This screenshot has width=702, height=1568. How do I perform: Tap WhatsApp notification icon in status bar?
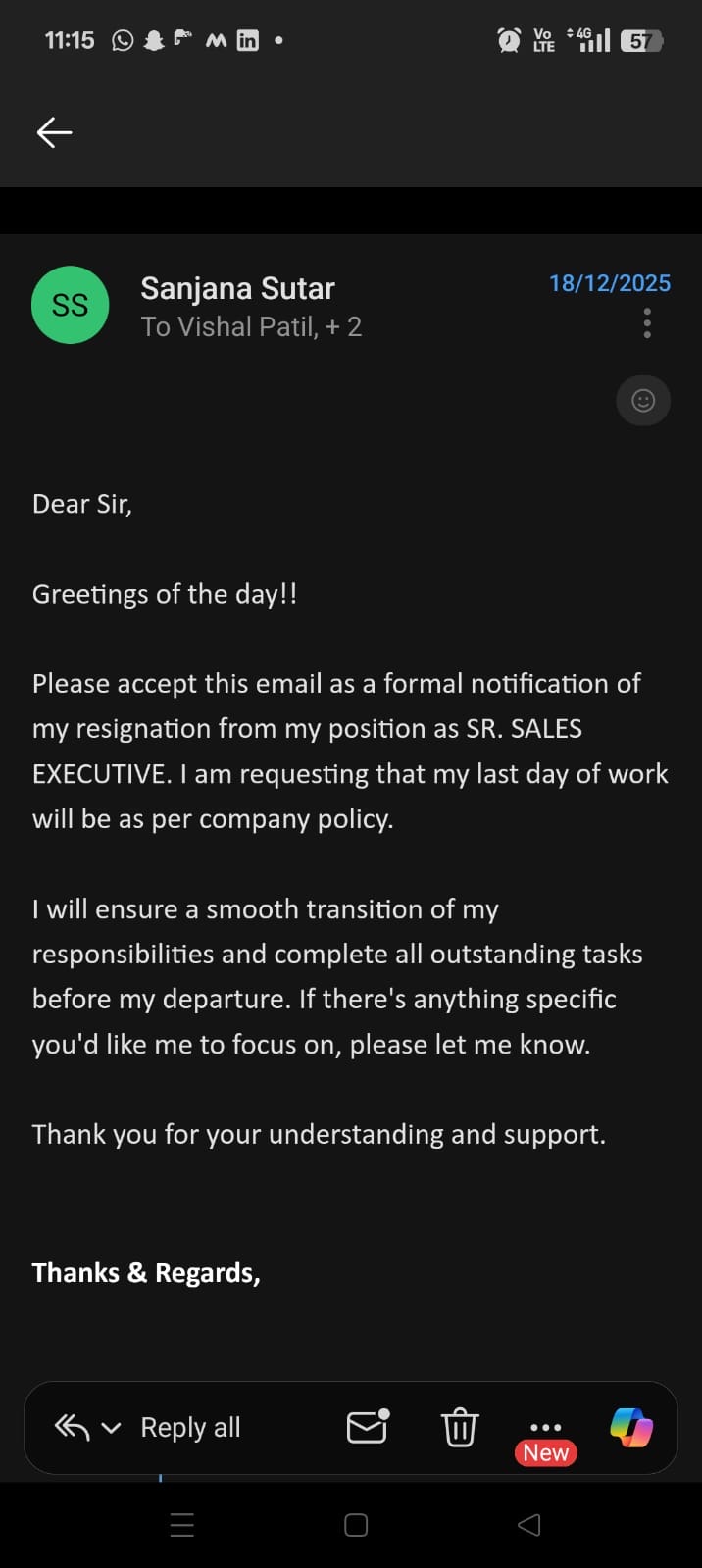123,40
